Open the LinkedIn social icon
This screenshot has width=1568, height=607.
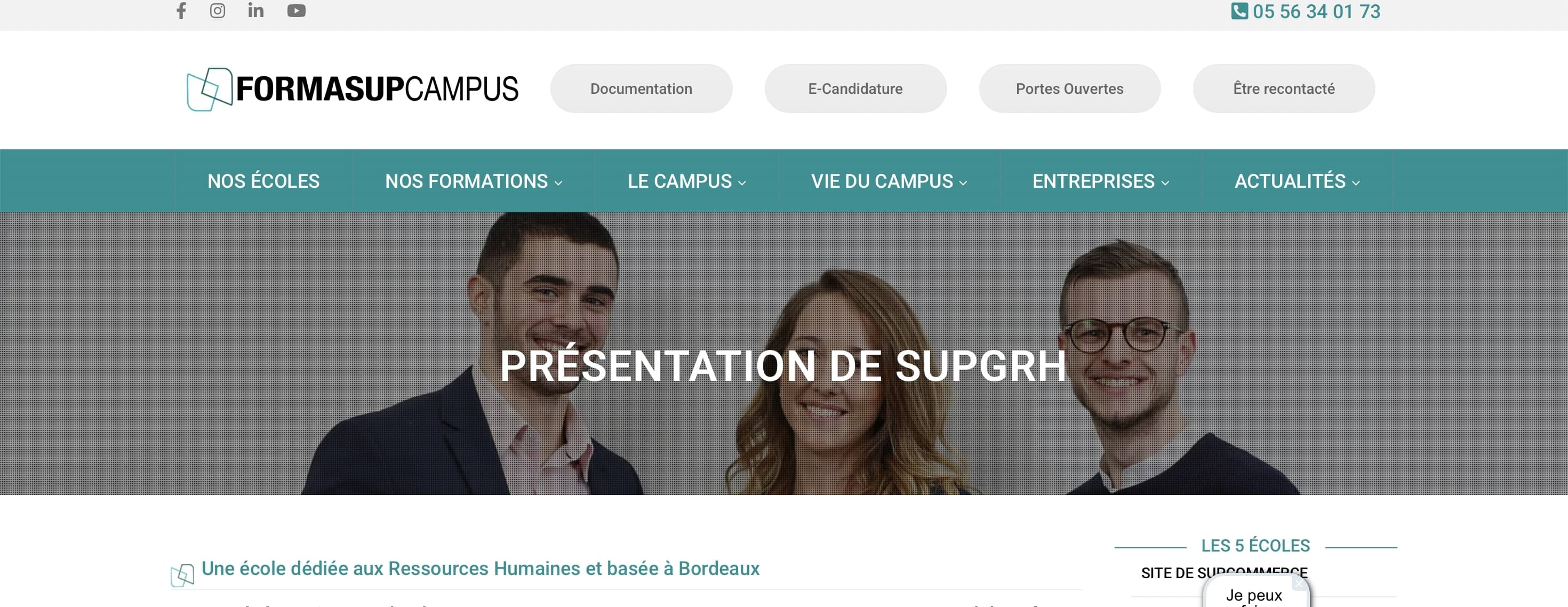(255, 10)
